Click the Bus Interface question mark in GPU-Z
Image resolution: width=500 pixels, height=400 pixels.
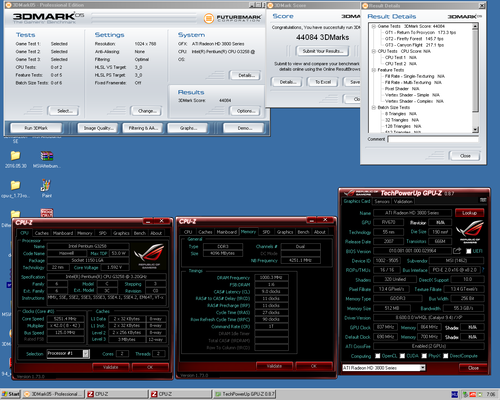point(483,270)
